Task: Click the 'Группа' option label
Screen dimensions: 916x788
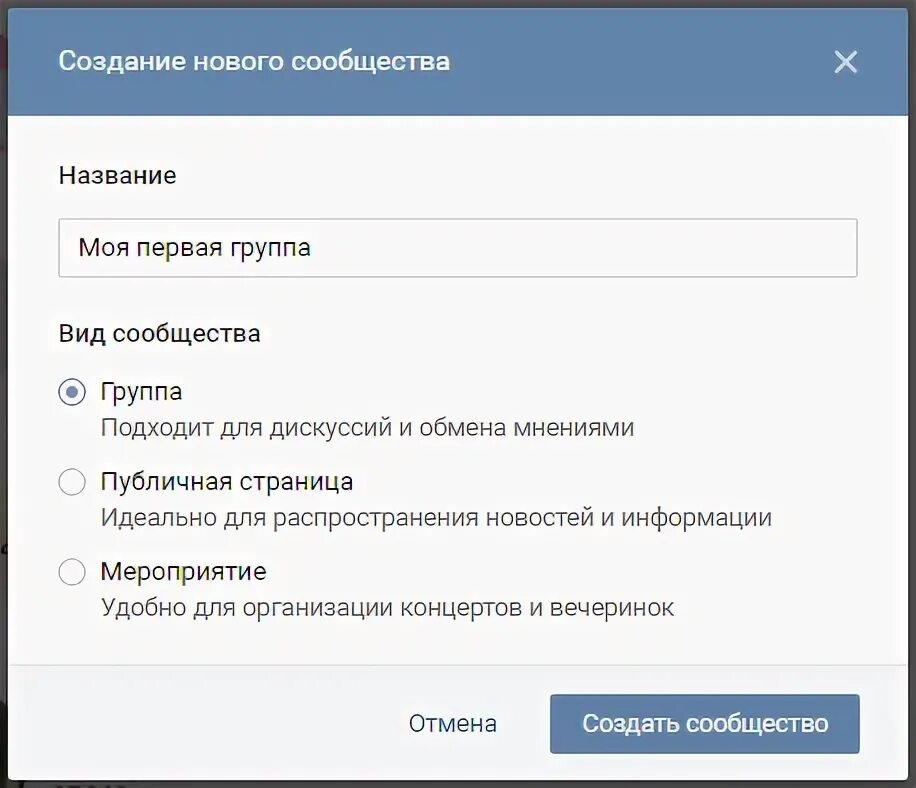Action: 141,392
